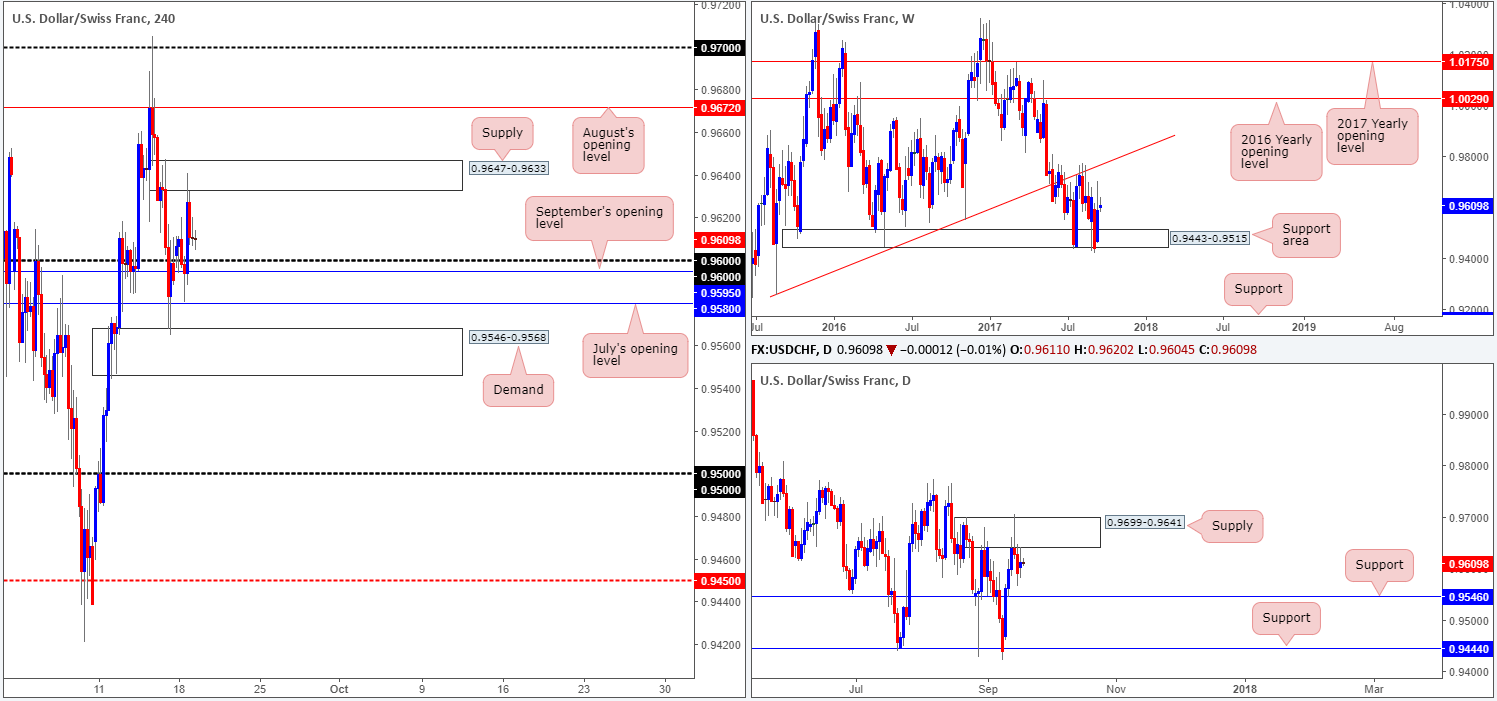
Task: Select the 2019 label on the weekly time axis
Action: [x=1303, y=327]
